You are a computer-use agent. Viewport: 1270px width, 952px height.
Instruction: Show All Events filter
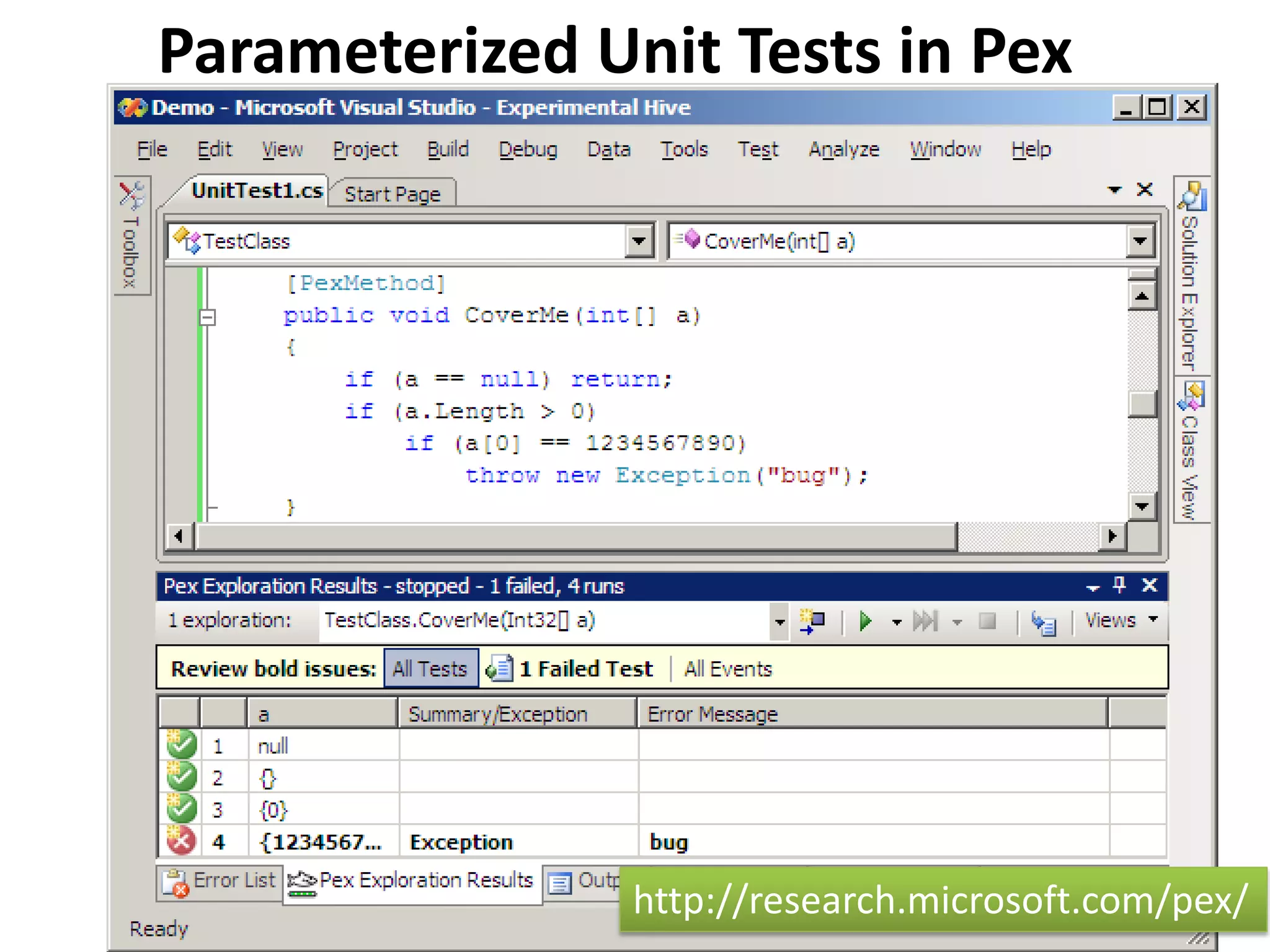coord(728,669)
